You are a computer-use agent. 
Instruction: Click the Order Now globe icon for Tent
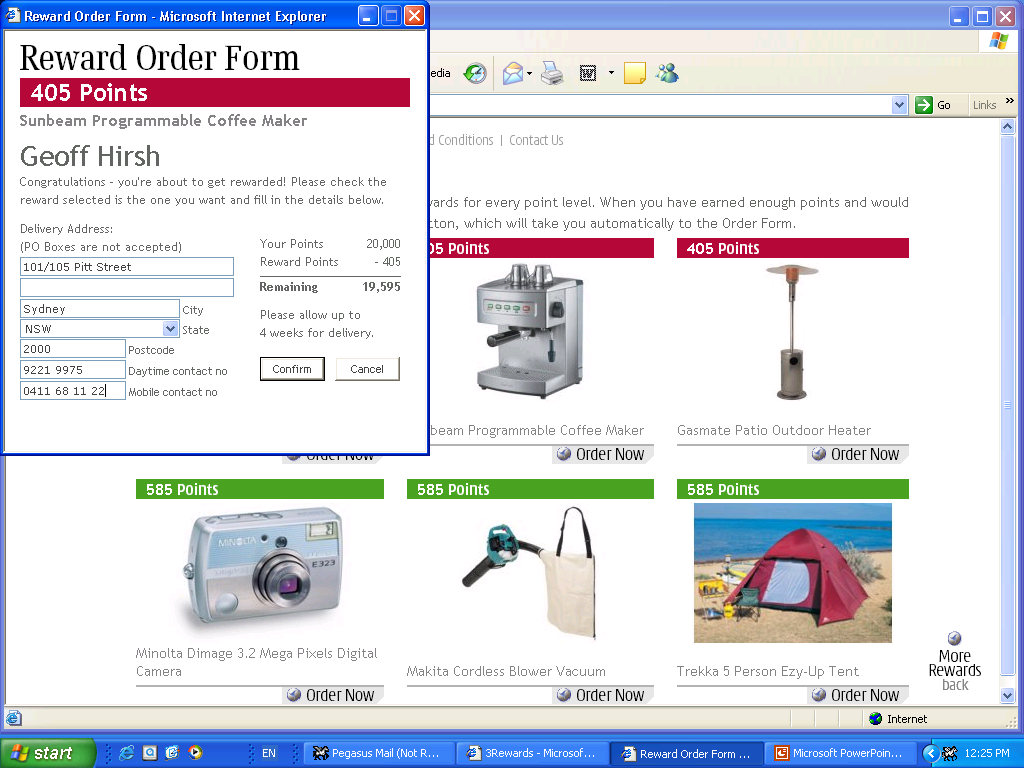tap(818, 695)
